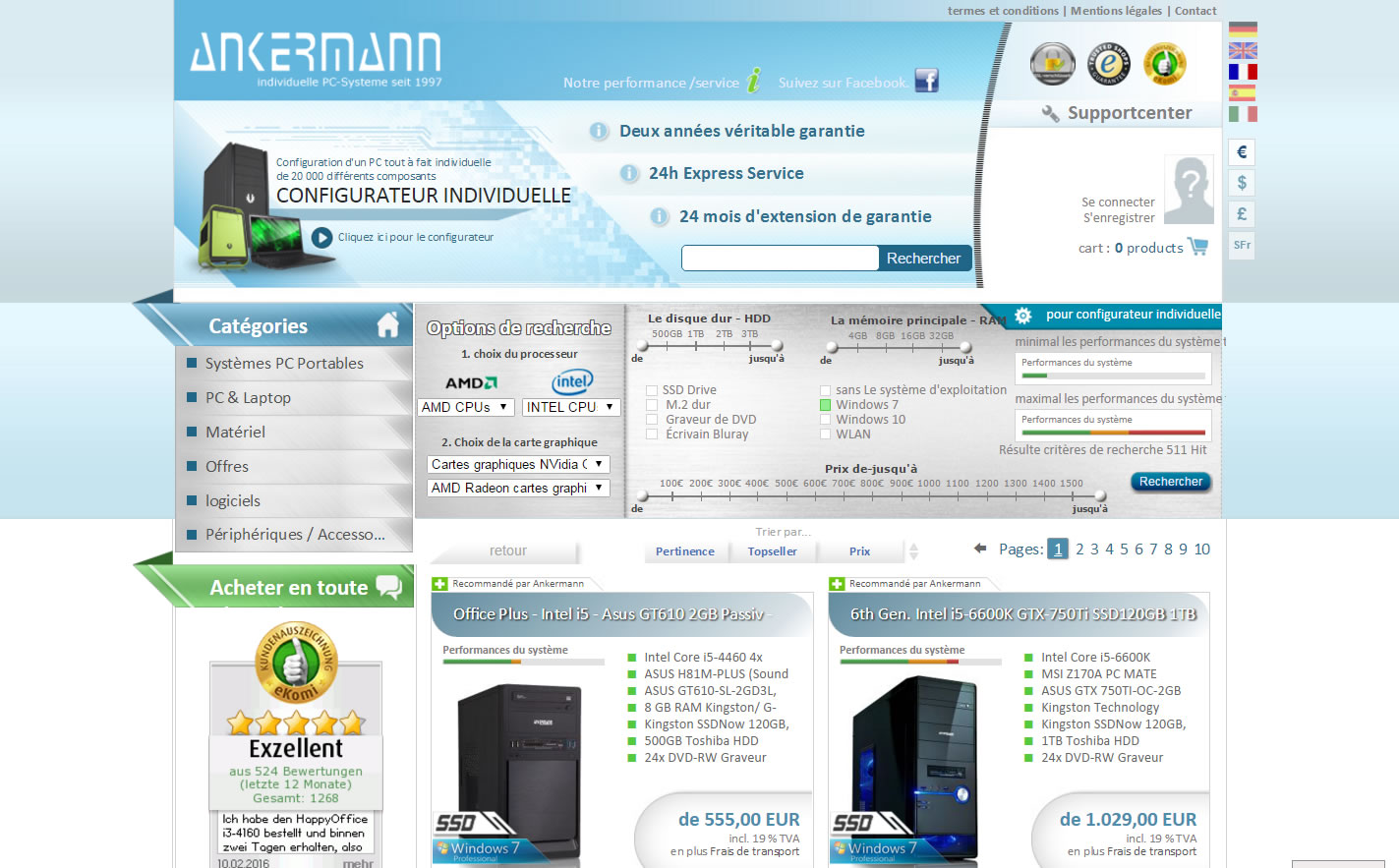
Task: Click the eKomi customer award badge in header
Action: (1164, 64)
